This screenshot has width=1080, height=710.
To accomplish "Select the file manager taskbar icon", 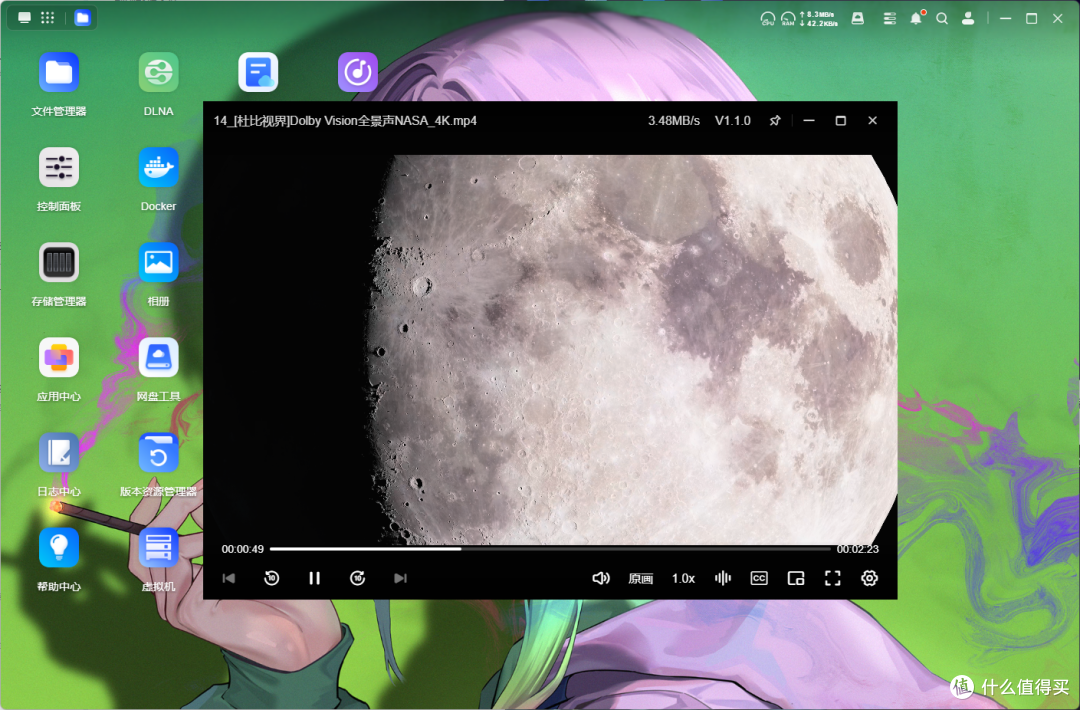I will 82,18.
